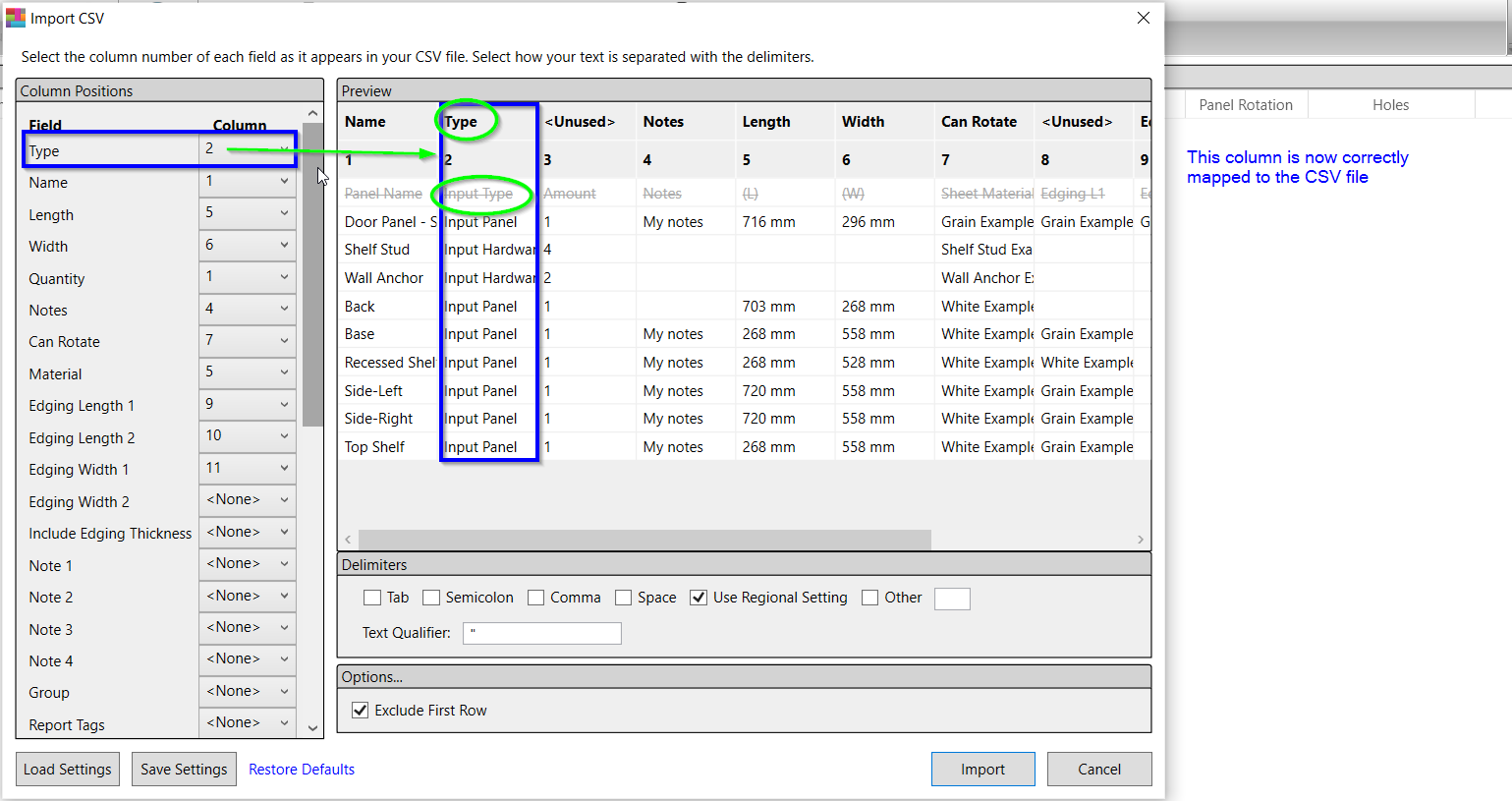
Task: Open the Edging Width 1 dropdown
Action: point(248,468)
